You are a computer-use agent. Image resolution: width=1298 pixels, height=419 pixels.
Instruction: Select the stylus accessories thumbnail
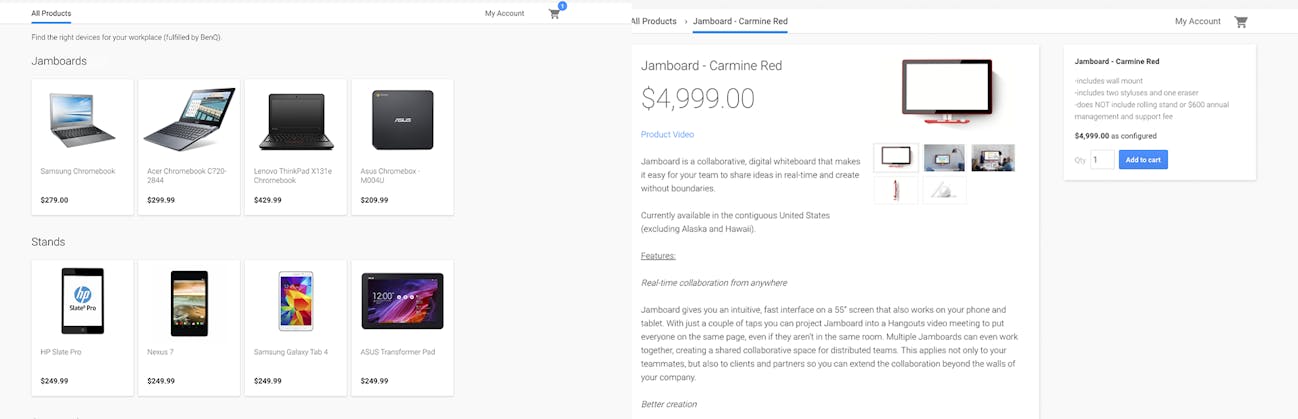[x=944, y=190]
